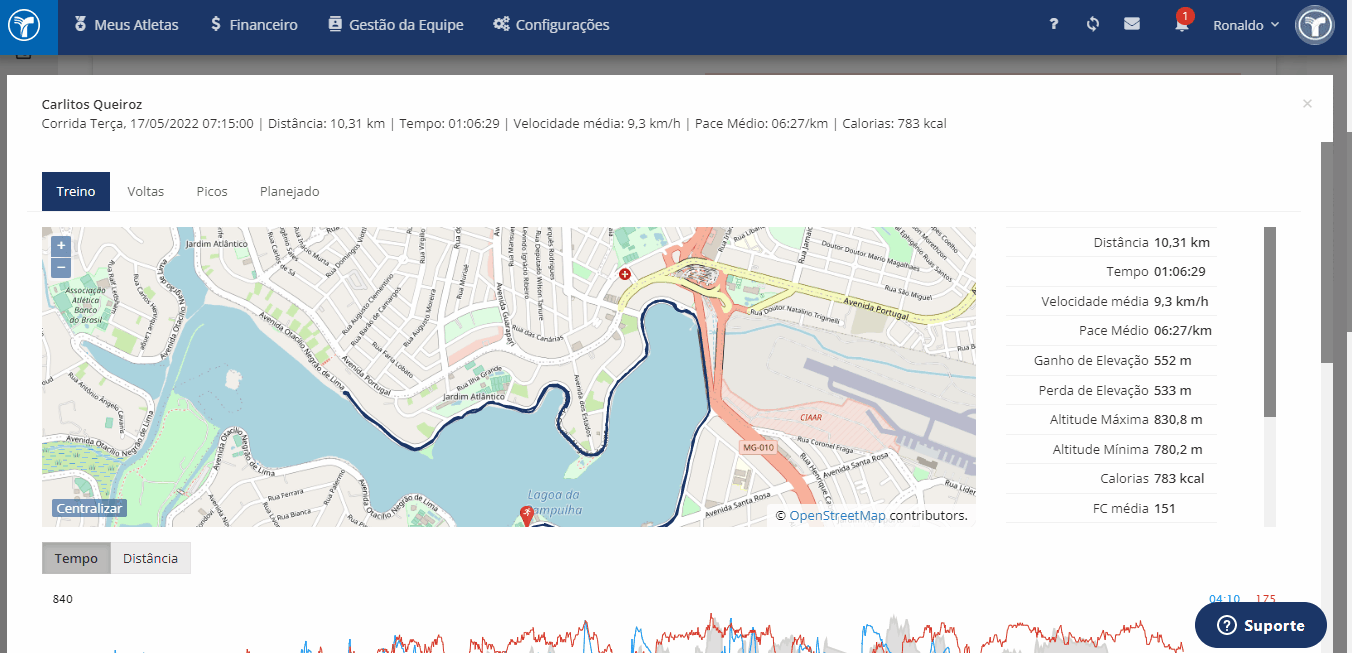Open Gestão da Equipe menu
Viewport: 1352px width, 653px height.
coord(396,25)
